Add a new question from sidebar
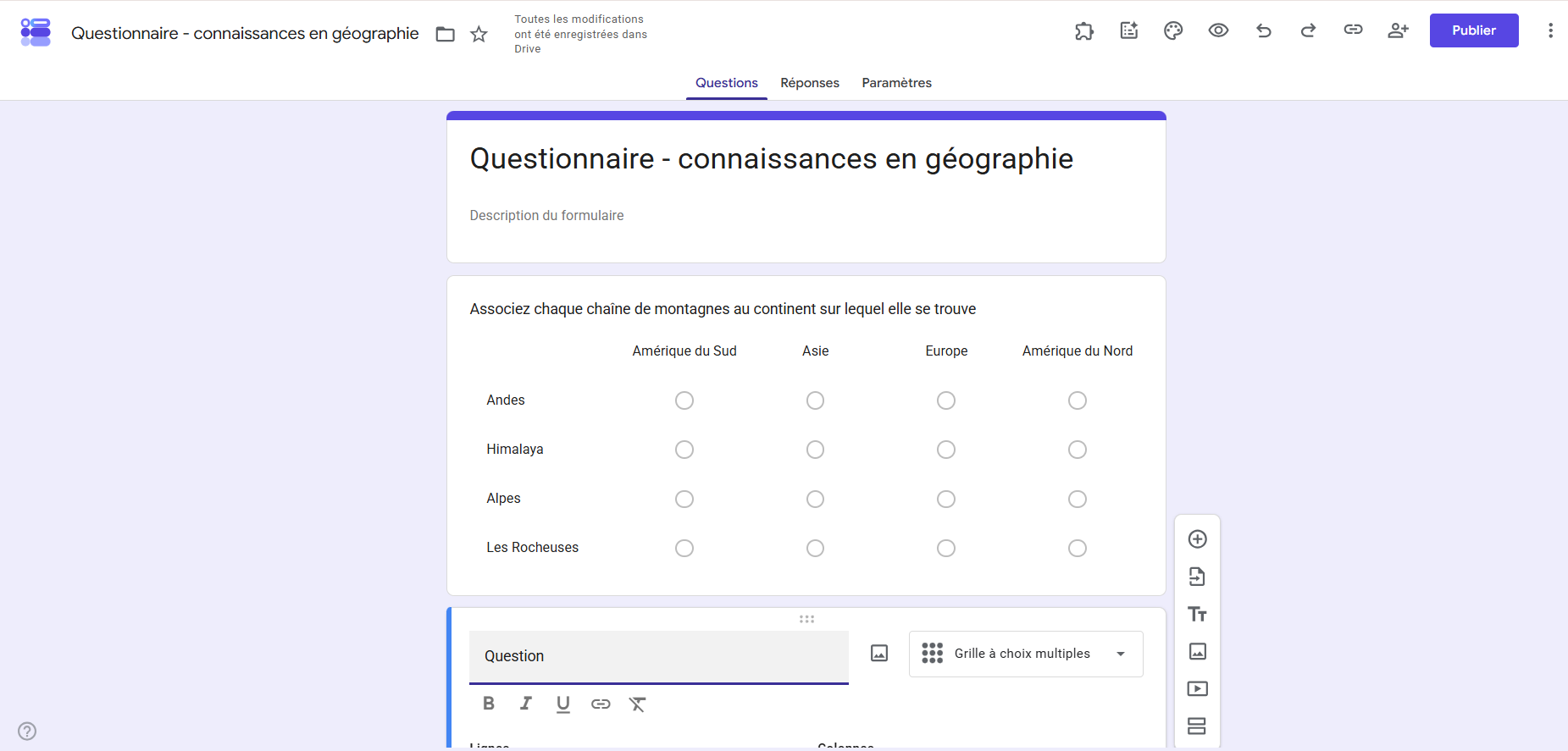Screen dimensions: 1568x751 tap(1197, 539)
